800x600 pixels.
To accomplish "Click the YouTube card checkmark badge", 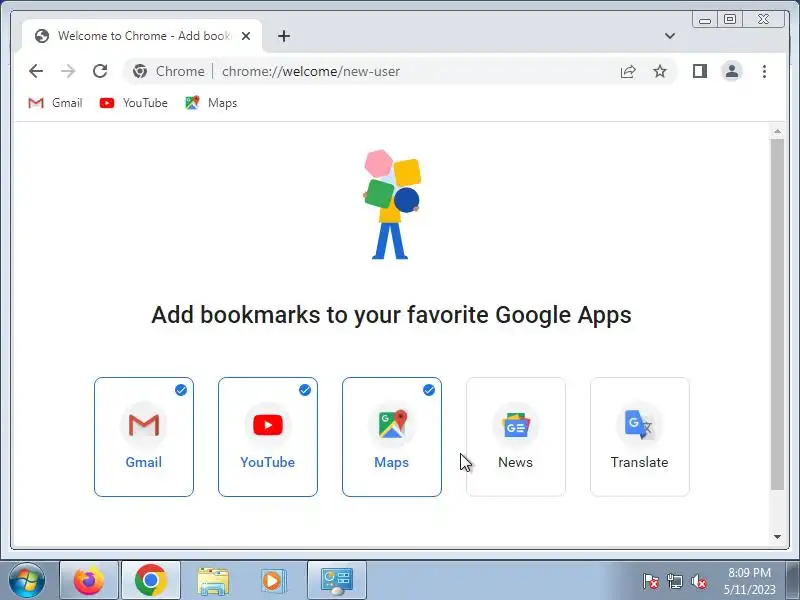I will coord(305,390).
